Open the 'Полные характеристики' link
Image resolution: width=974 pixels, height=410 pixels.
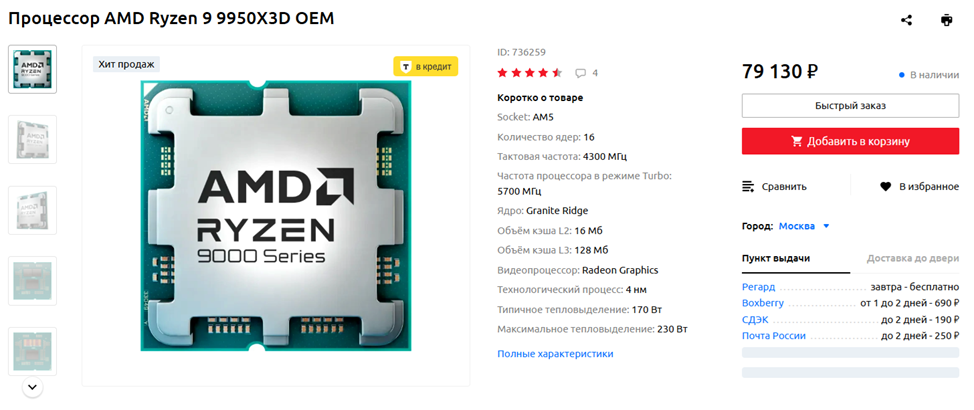coord(555,354)
